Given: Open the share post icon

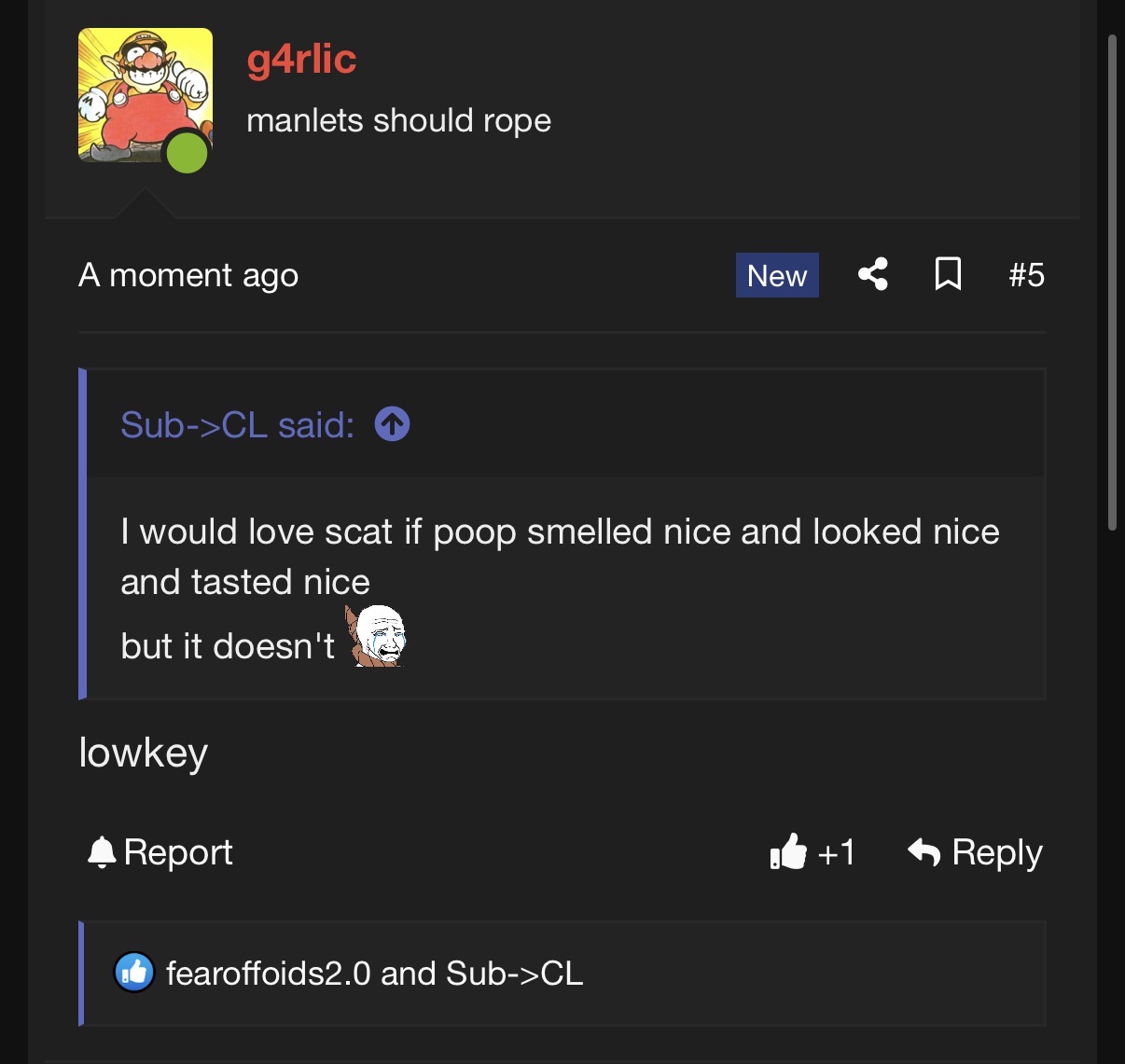Looking at the screenshot, I should pos(873,274).
